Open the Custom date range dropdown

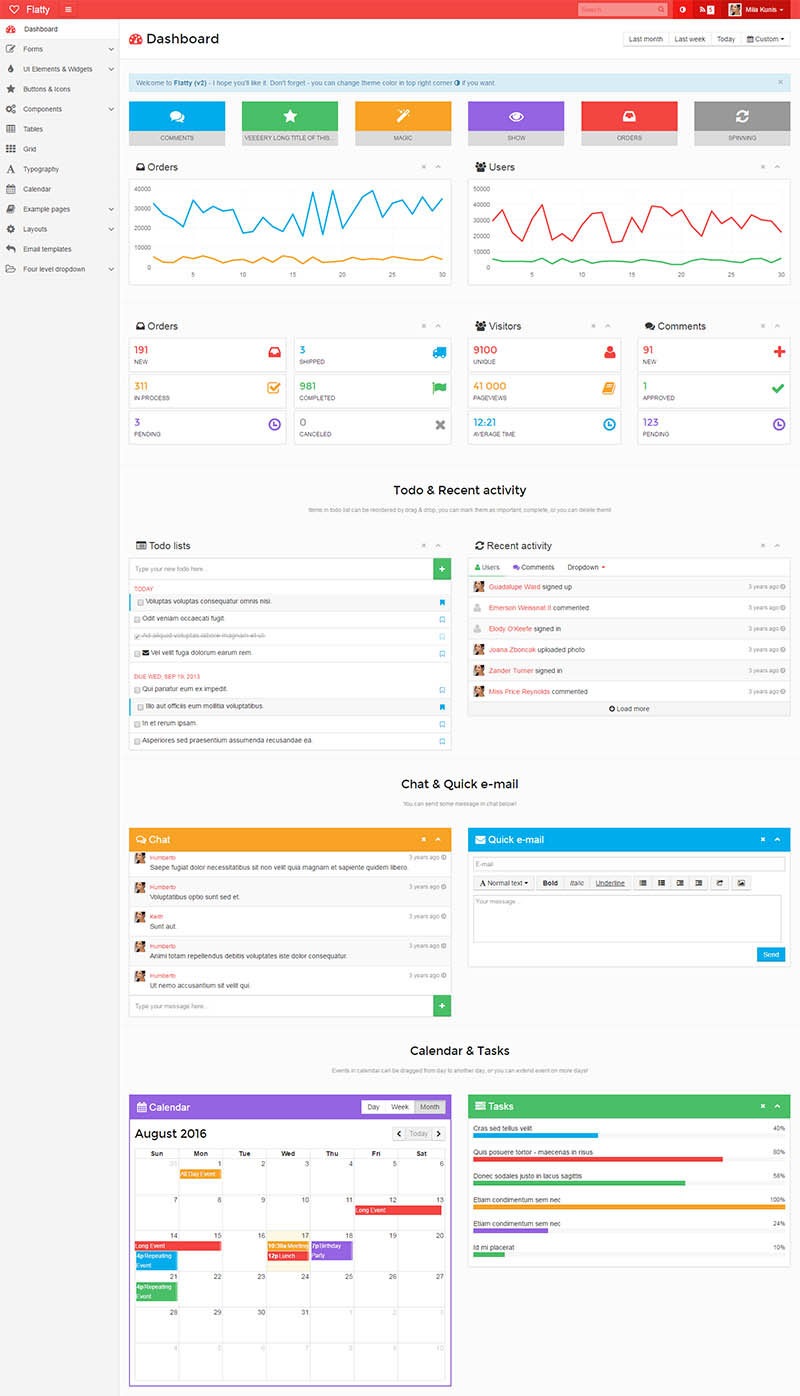pyautogui.click(x=766, y=39)
